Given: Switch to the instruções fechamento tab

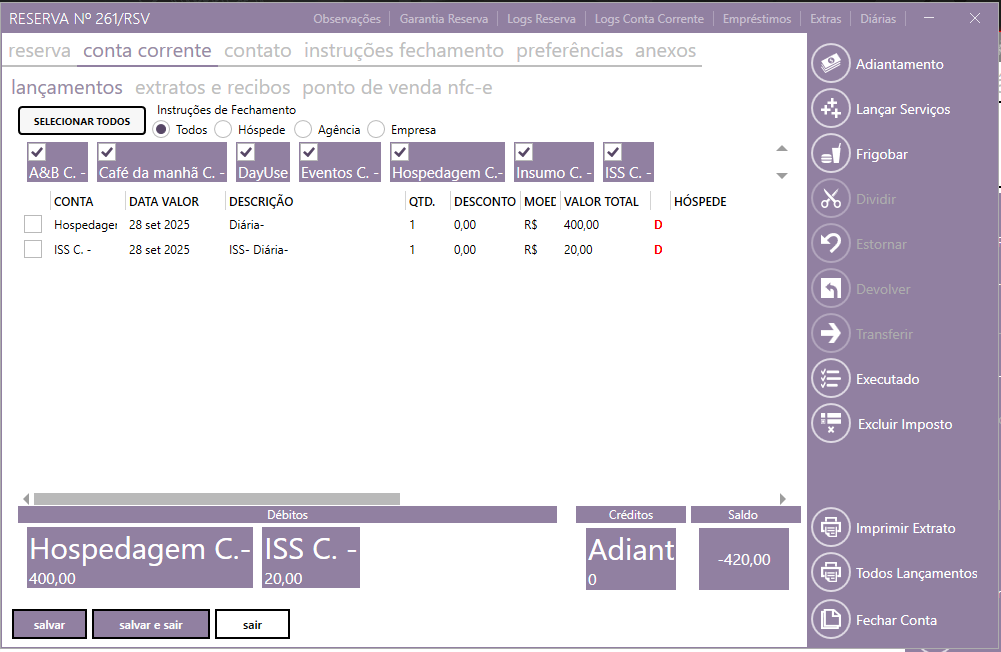Looking at the screenshot, I should (404, 51).
